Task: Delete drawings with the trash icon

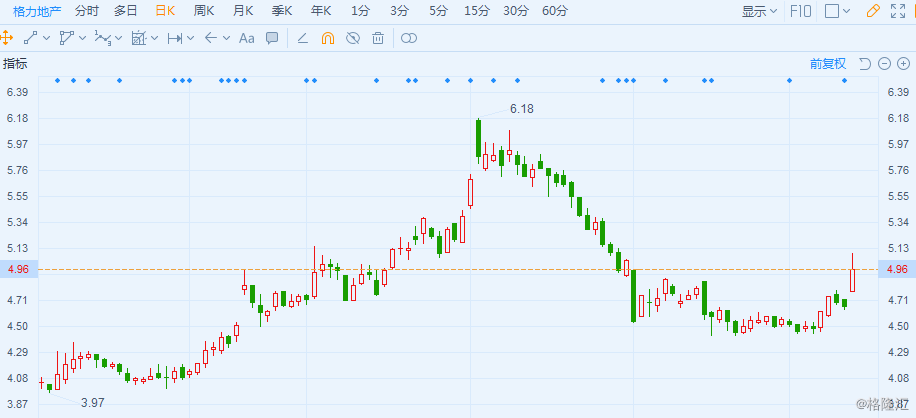Action: pos(378,39)
